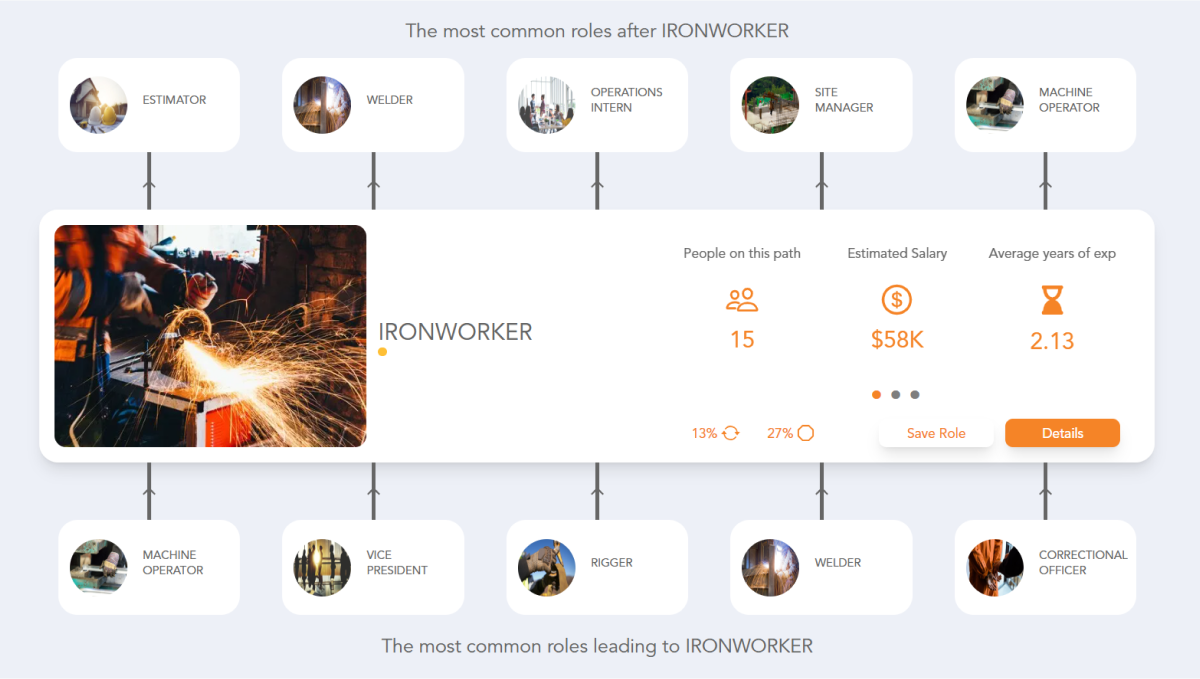Click the People on this path icon

pyautogui.click(x=742, y=299)
